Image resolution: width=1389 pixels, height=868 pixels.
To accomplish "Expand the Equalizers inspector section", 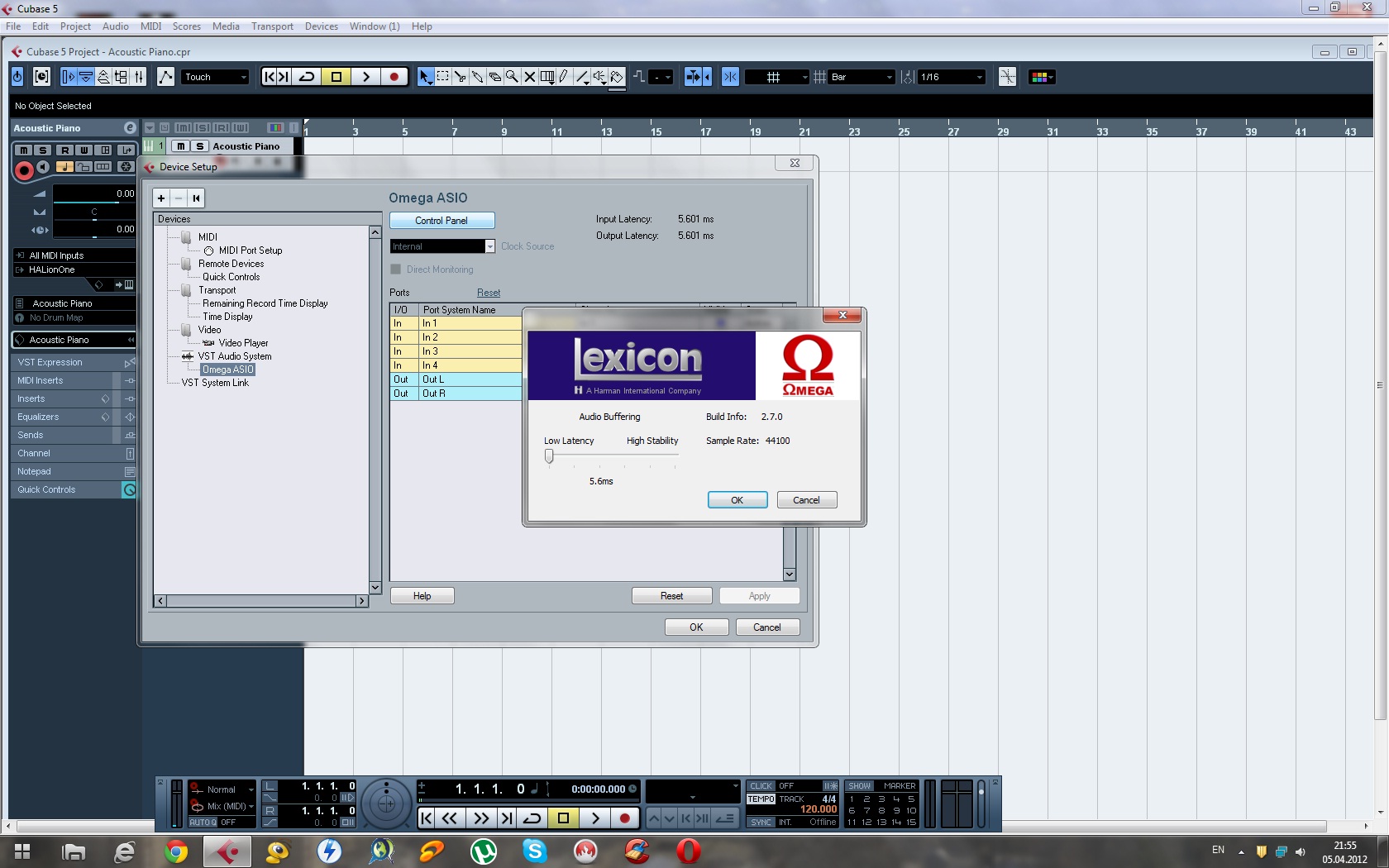I will click(74, 417).
